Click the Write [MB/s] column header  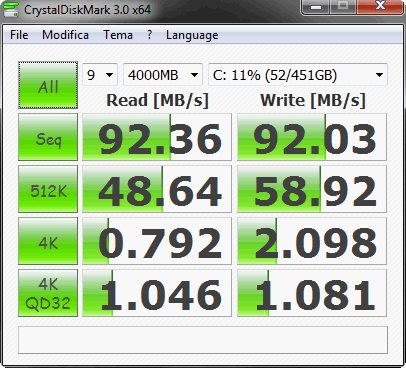coord(313,100)
